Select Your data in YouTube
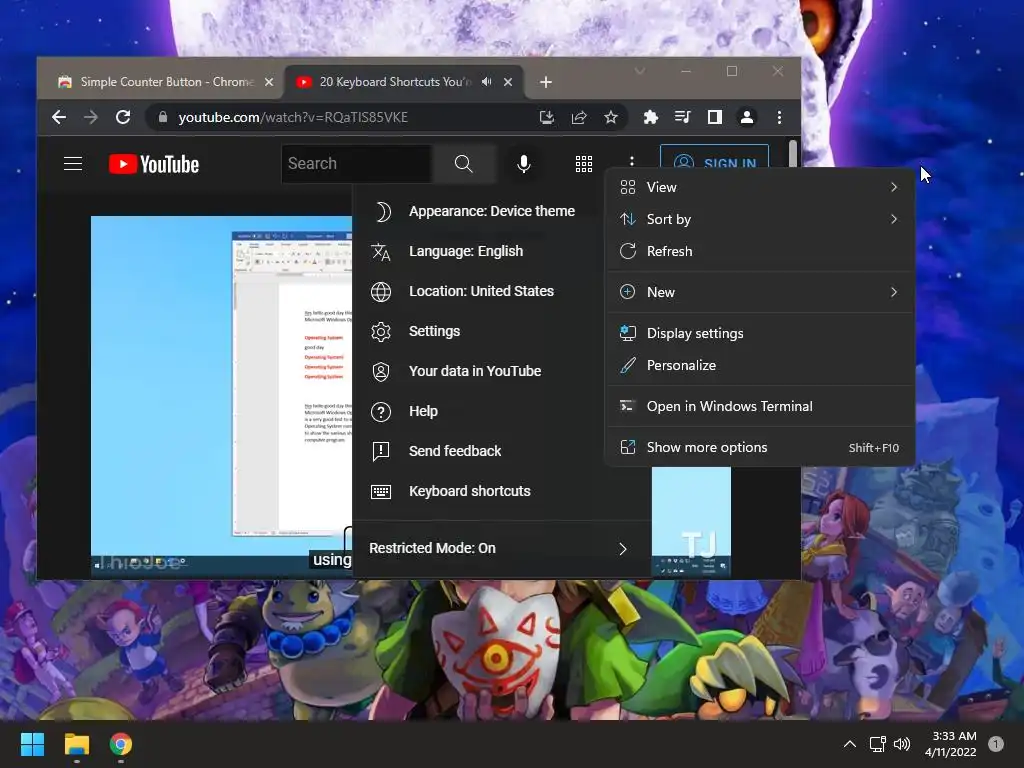 [x=479, y=371]
